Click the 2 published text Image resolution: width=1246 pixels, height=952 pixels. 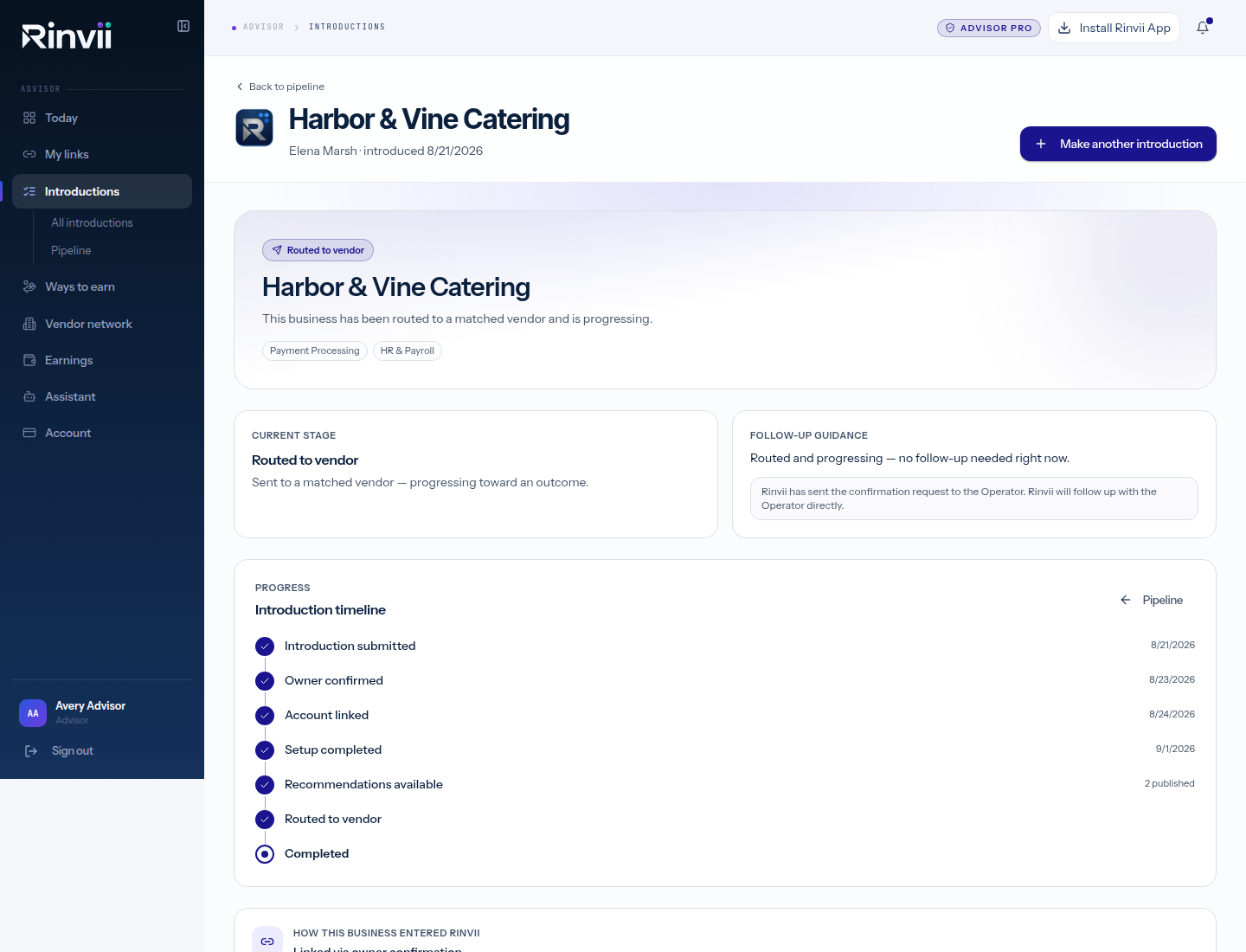pyautogui.click(x=1169, y=783)
